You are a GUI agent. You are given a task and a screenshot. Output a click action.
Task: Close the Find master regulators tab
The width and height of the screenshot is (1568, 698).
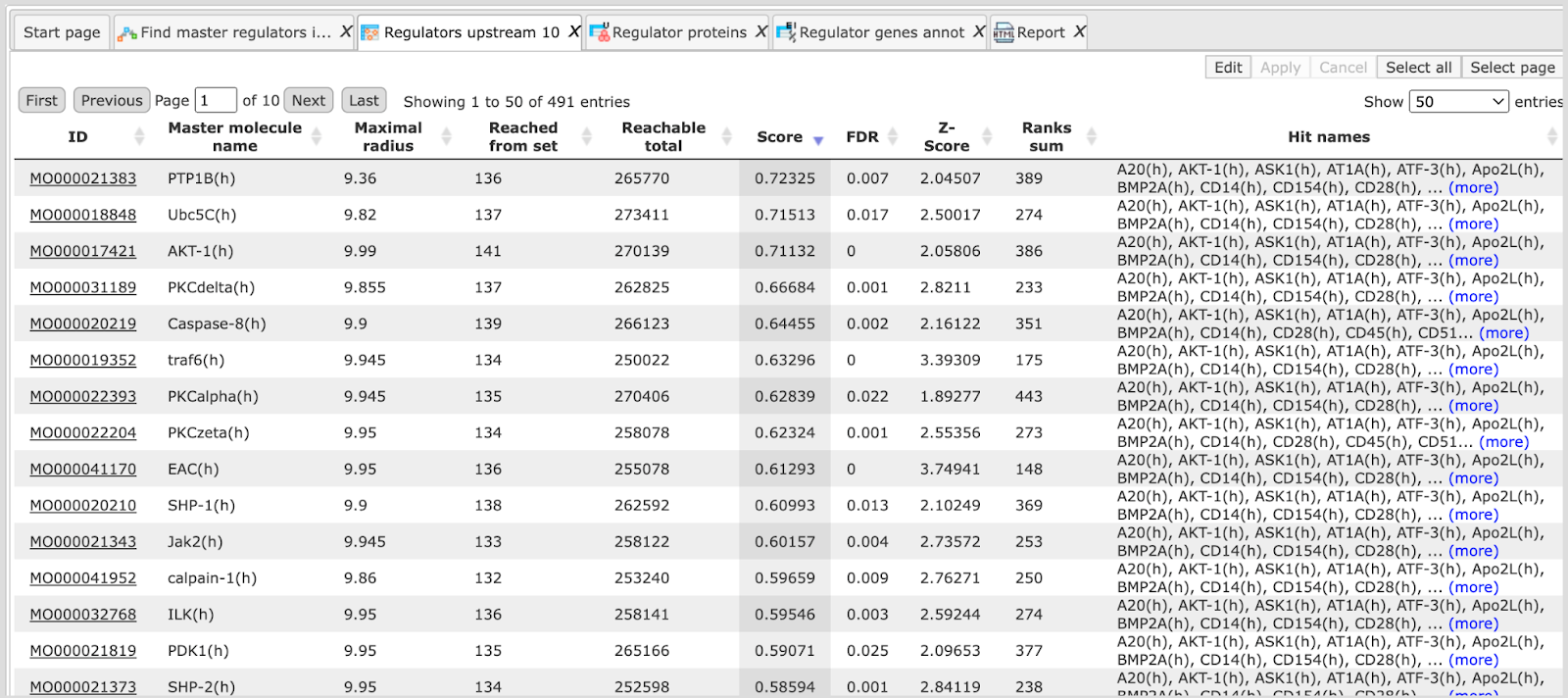pyautogui.click(x=346, y=32)
